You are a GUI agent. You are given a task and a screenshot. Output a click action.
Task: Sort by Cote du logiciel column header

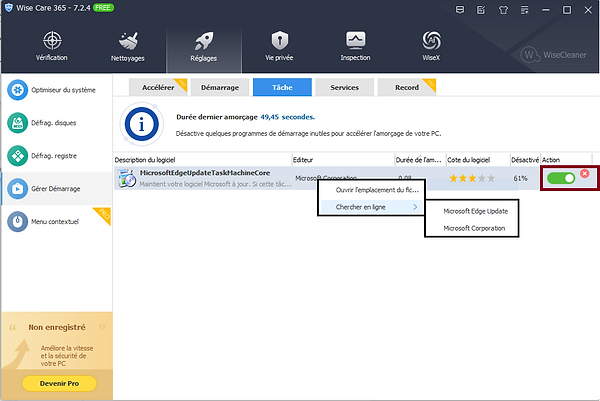coord(478,160)
